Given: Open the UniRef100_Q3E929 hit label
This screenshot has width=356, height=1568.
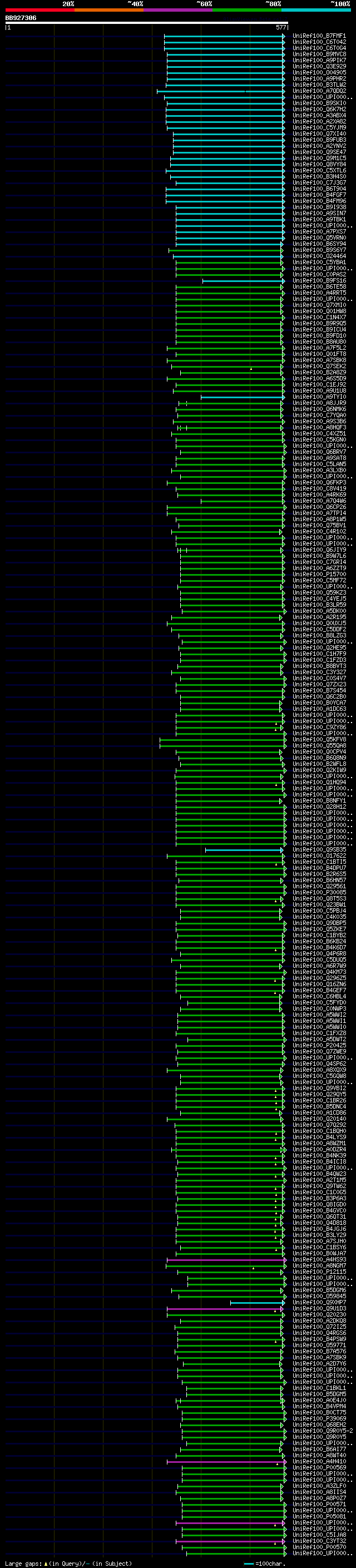Looking at the screenshot, I should pos(319,66).
